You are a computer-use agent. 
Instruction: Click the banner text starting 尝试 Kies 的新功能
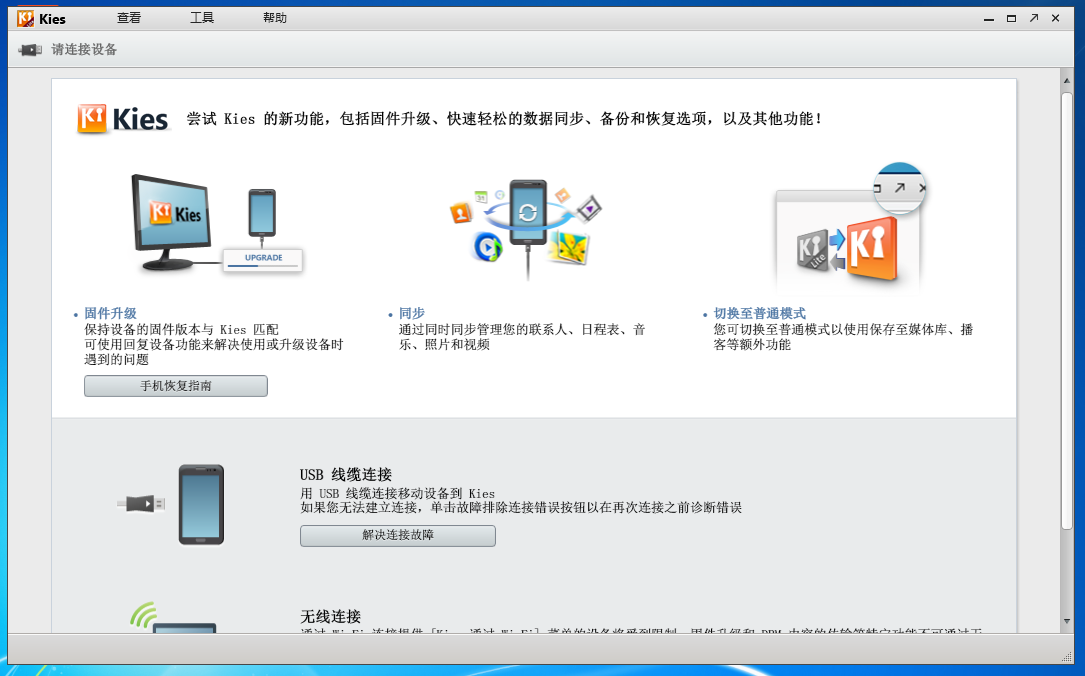[504, 119]
